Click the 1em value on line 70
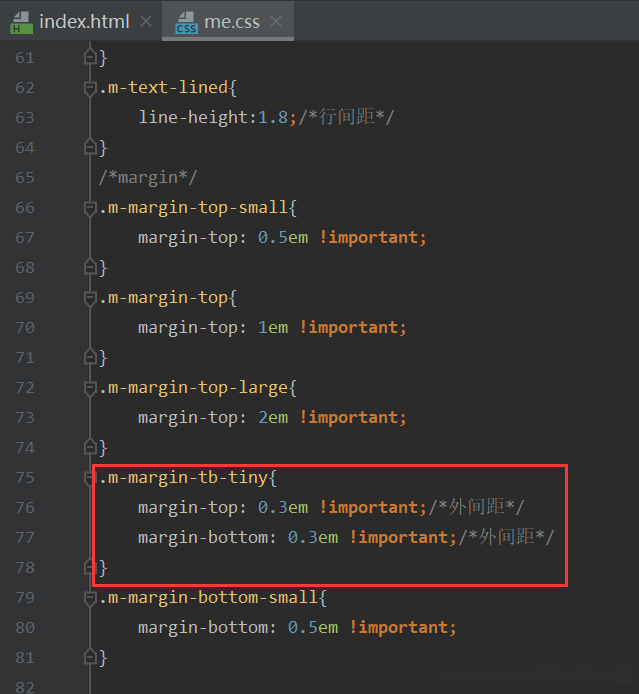639x694 pixels. (273, 328)
